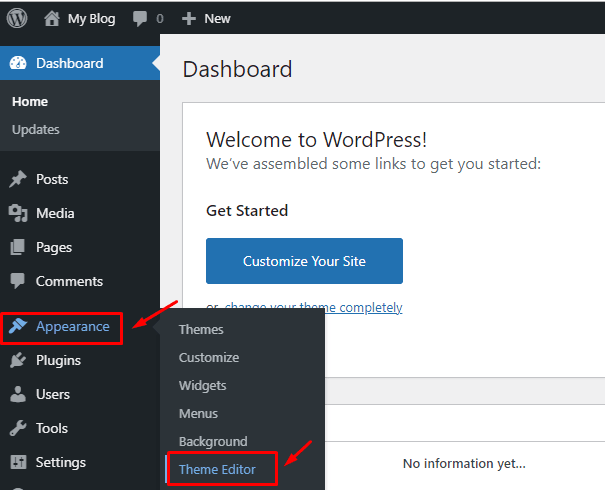The image size is (605, 490).
Task: Go to Pages in the sidebar
Action: tap(54, 247)
